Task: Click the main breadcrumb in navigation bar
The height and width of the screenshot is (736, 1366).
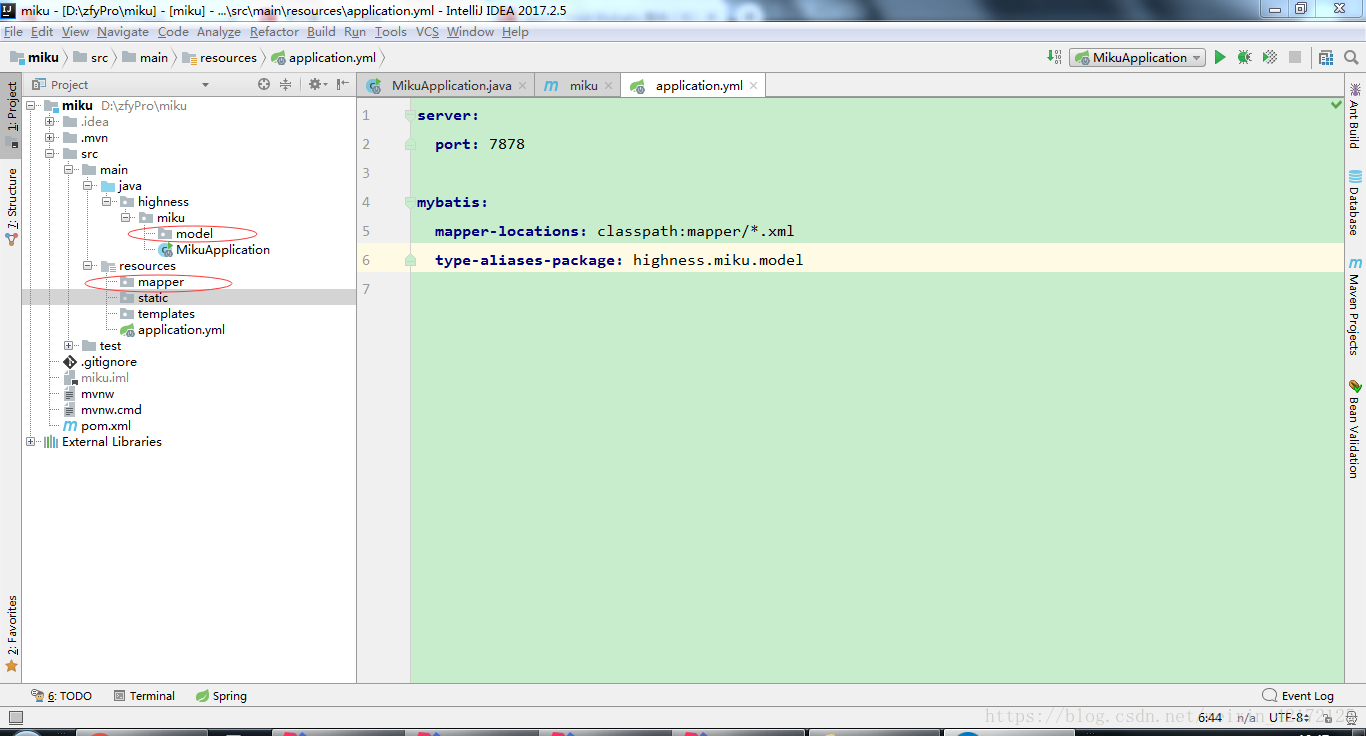Action: pos(145,57)
